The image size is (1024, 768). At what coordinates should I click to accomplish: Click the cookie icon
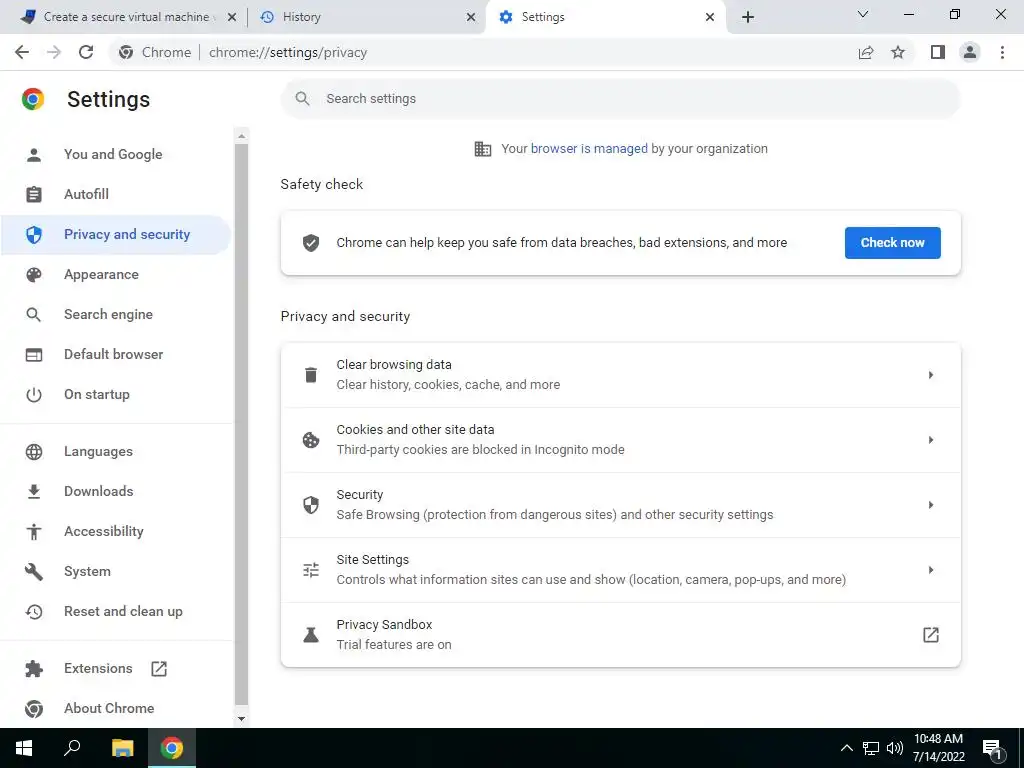pyautogui.click(x=311, y=440)
